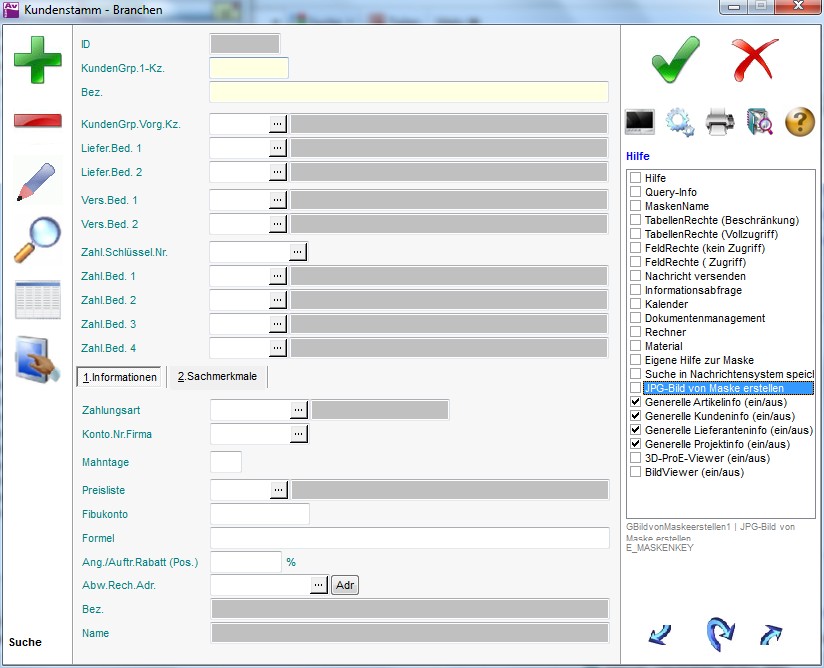This screenshot has width=824, height=668.
Task: Open the table list view icon
Action: click(x=37, y=300)
